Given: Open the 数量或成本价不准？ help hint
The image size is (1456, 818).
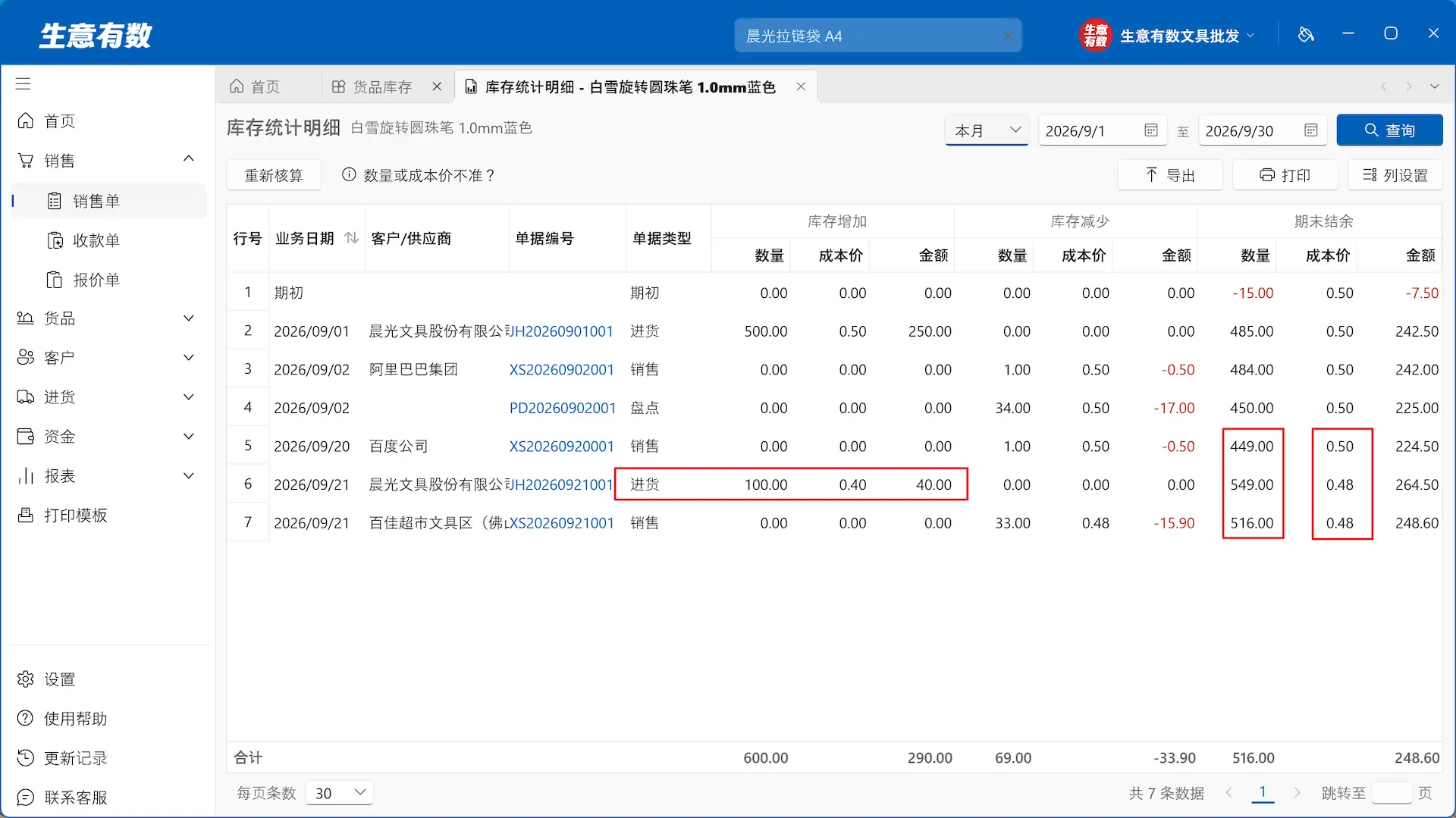Looking at the screenshot, I should pyautogui.click(x=419, y=175).
